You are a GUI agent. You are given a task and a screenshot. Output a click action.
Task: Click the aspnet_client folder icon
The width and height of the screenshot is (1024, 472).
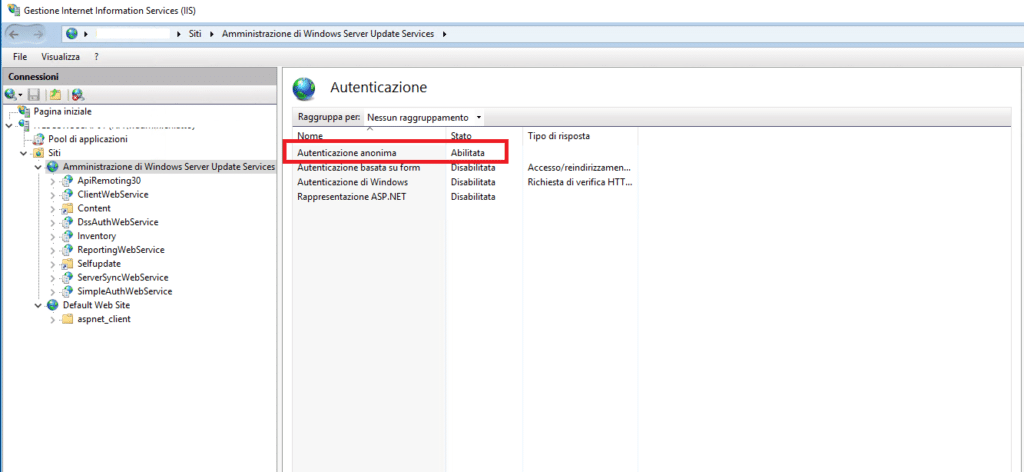tap(67, 319)
